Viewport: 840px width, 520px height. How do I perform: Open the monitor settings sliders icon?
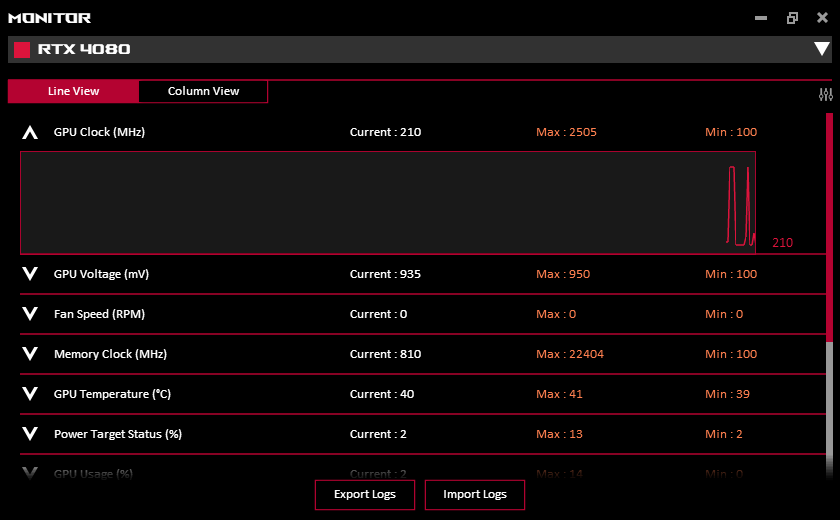(x=826, y=95)
